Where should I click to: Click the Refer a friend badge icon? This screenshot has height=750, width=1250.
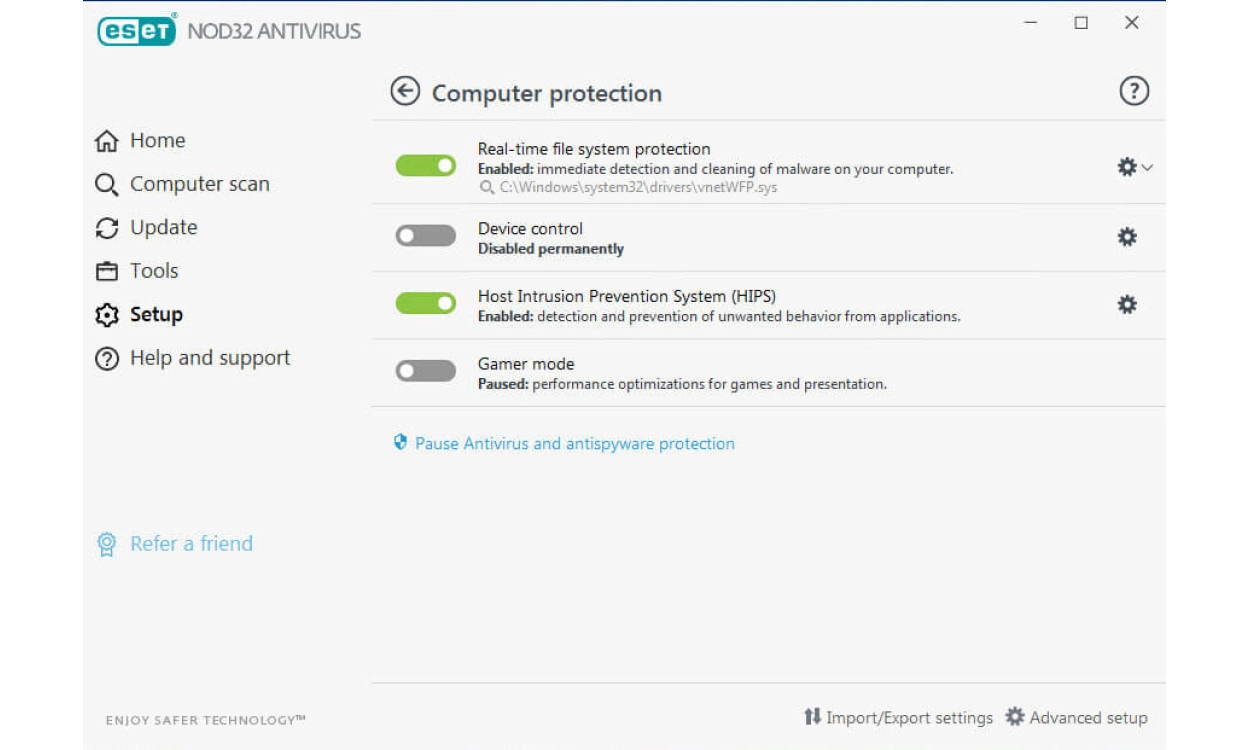[106, 544]
